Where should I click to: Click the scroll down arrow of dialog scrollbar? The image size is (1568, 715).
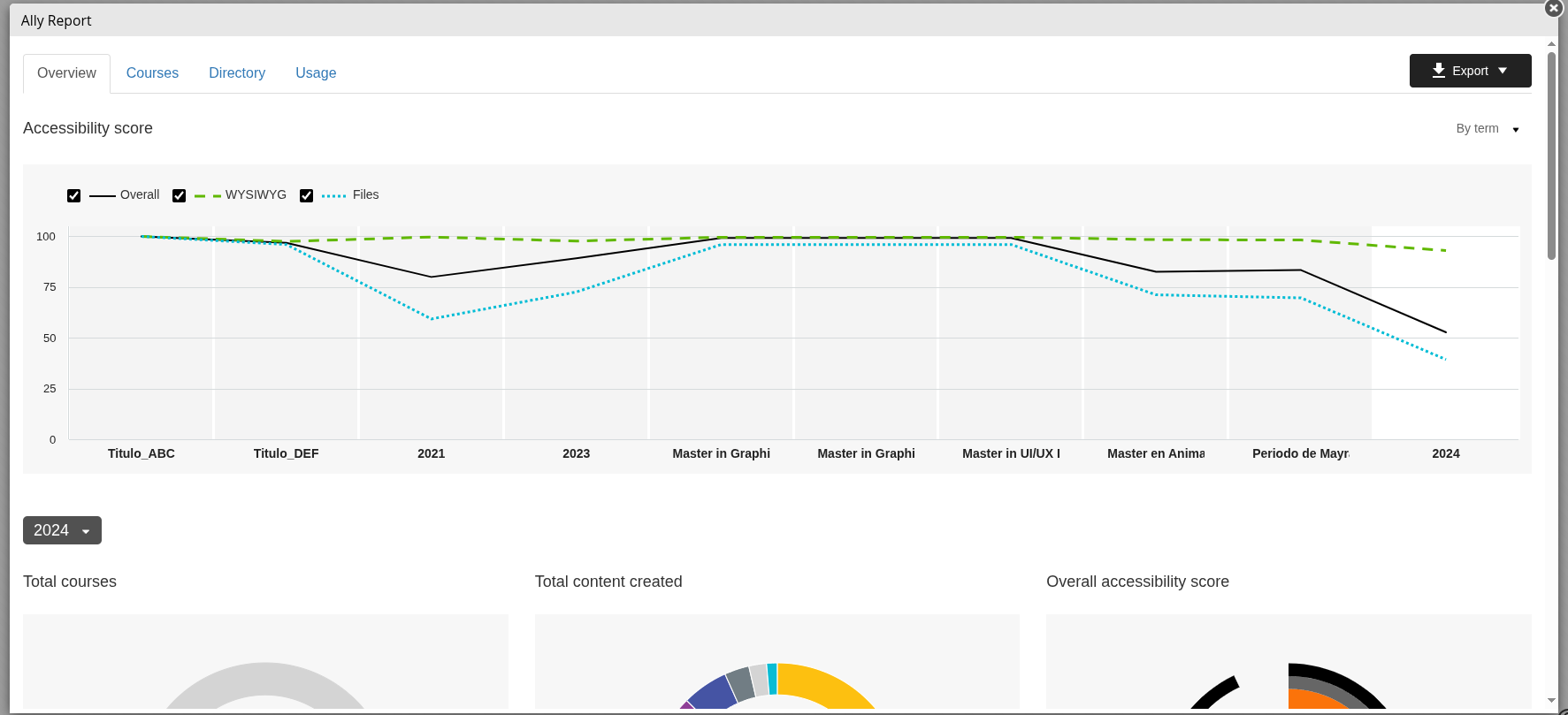coord(1552,701)
